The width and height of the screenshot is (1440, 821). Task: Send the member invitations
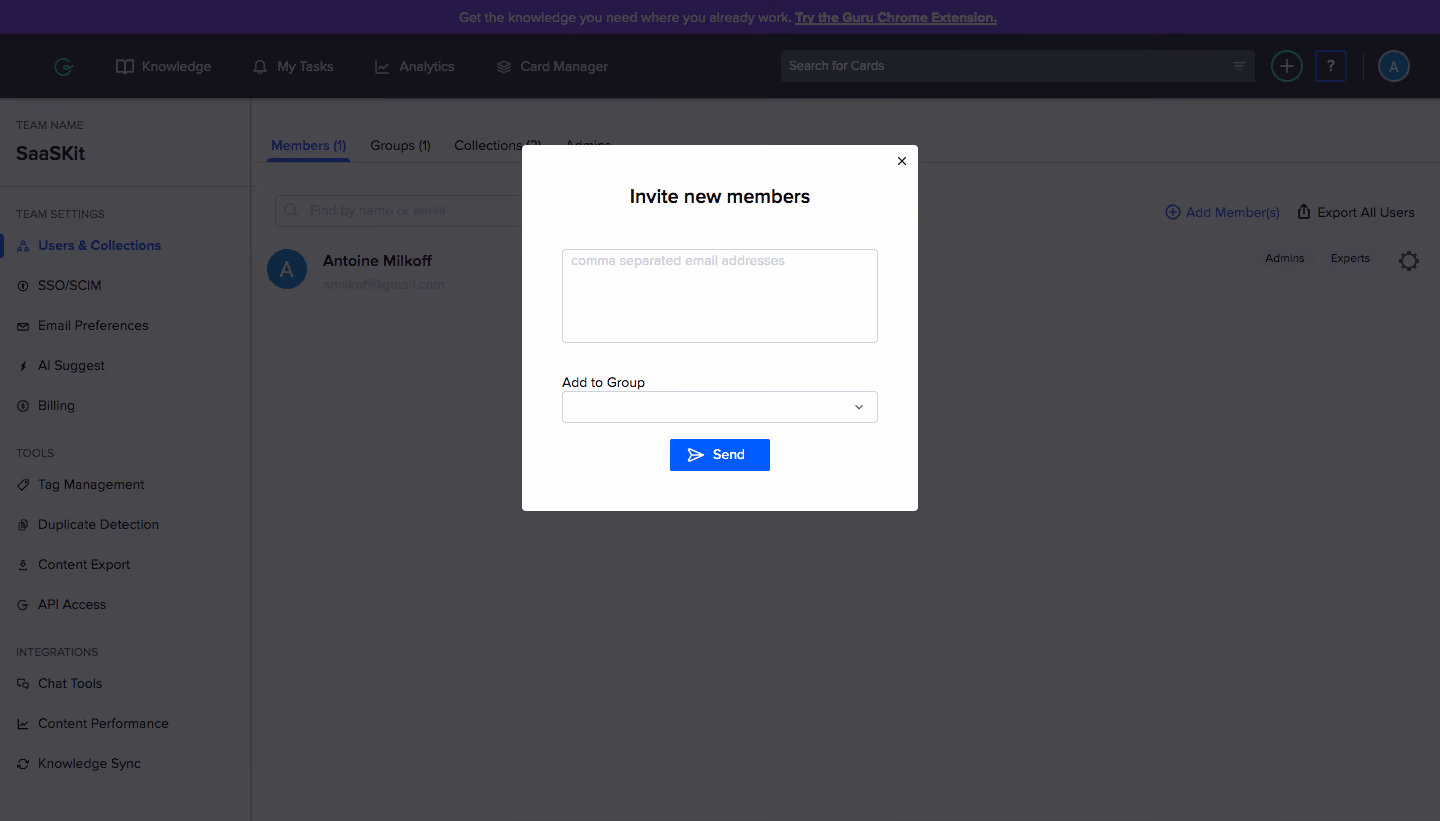[x=720, y=455]
